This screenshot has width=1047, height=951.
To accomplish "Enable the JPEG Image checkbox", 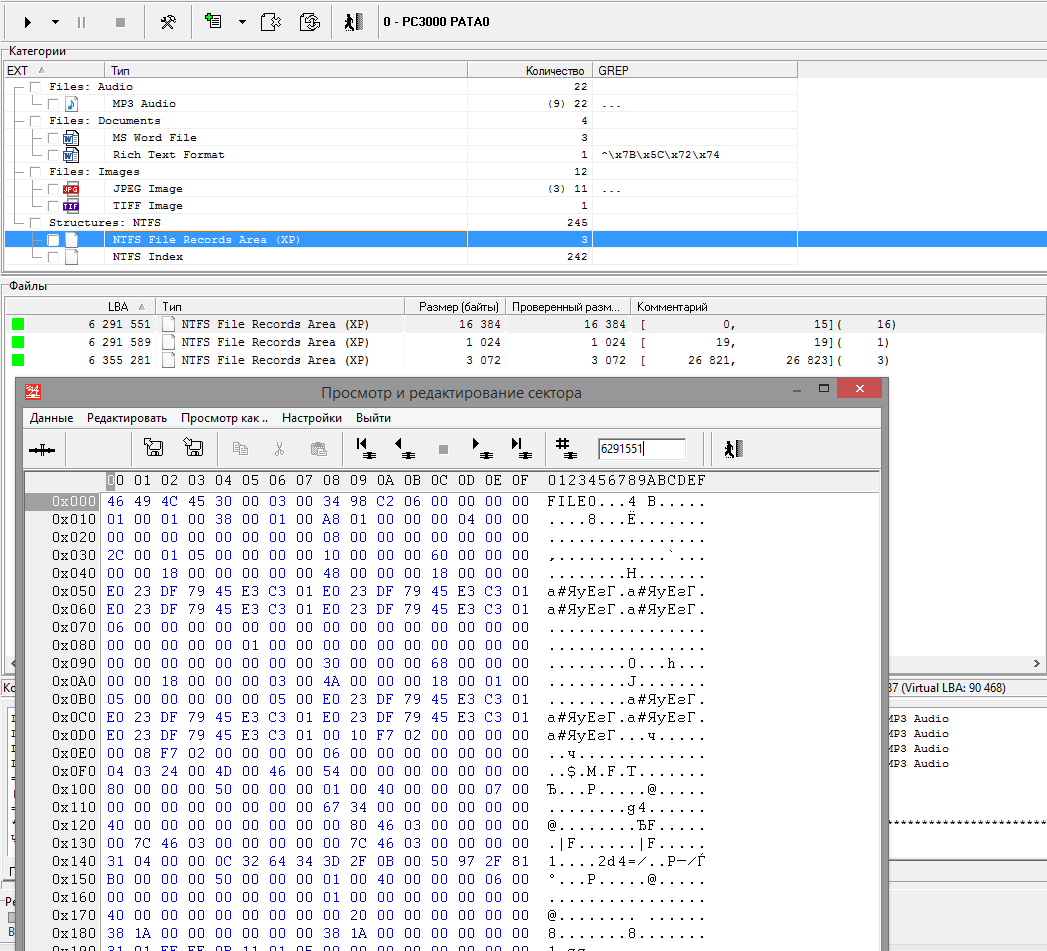I will (53, 189).
